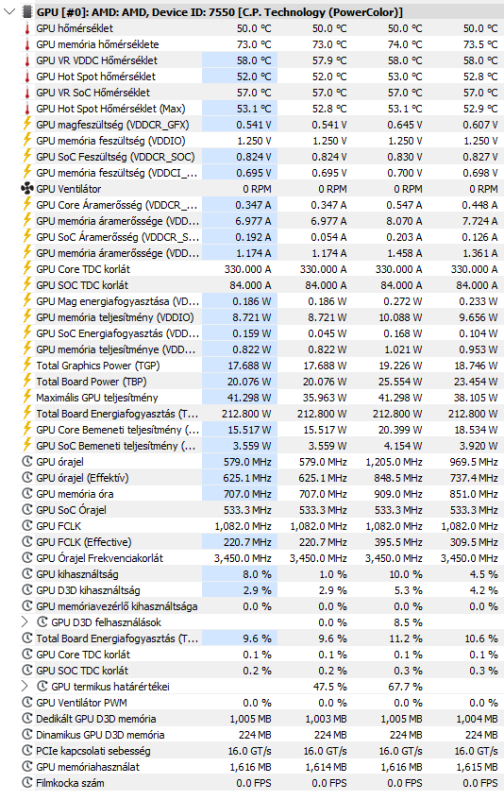Screen dimensions: 504x800
Task: Click clock icon beside GPU FCLK (Effective)
Action: tap(27, 542)
